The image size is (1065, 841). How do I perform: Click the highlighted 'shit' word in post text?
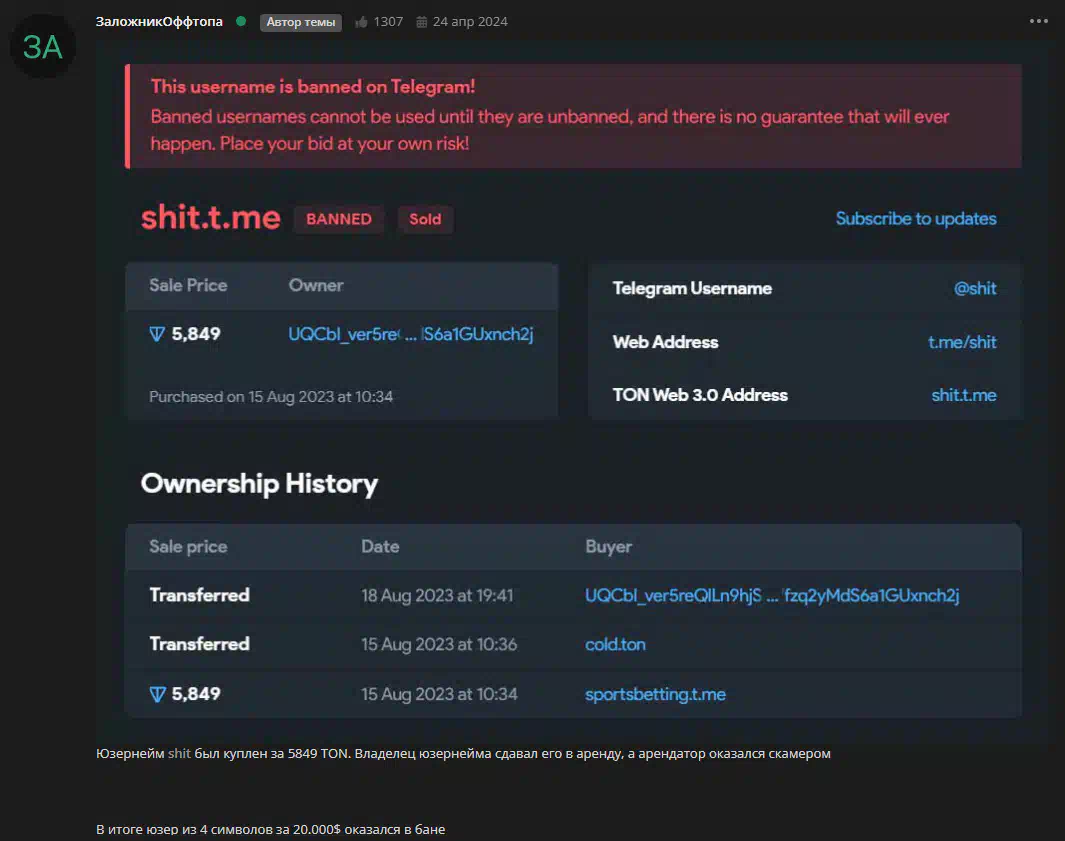pyautogui.click(x=179, y=753)
